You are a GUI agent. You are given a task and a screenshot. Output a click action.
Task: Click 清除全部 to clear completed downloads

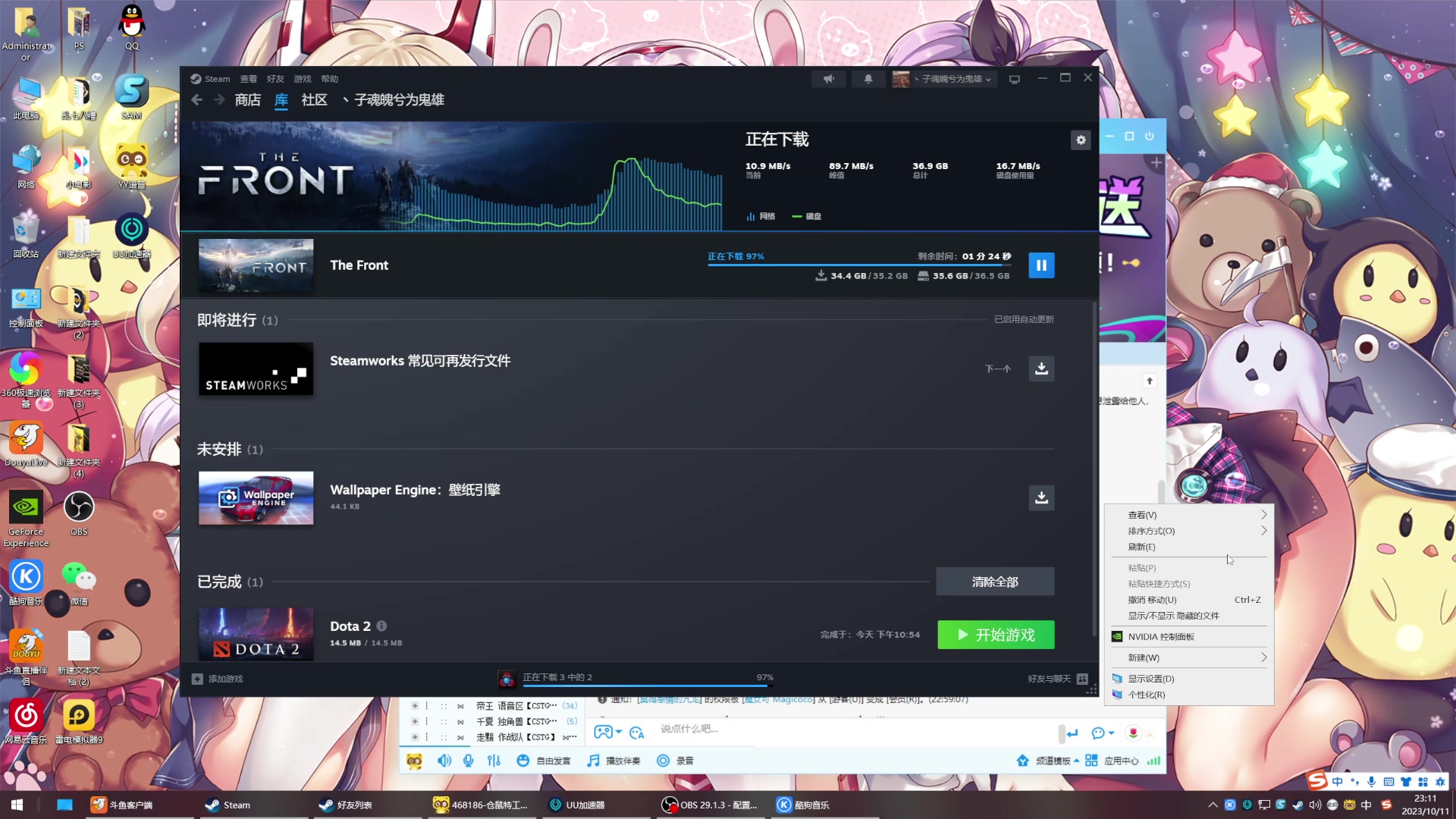tap(995, 581)
